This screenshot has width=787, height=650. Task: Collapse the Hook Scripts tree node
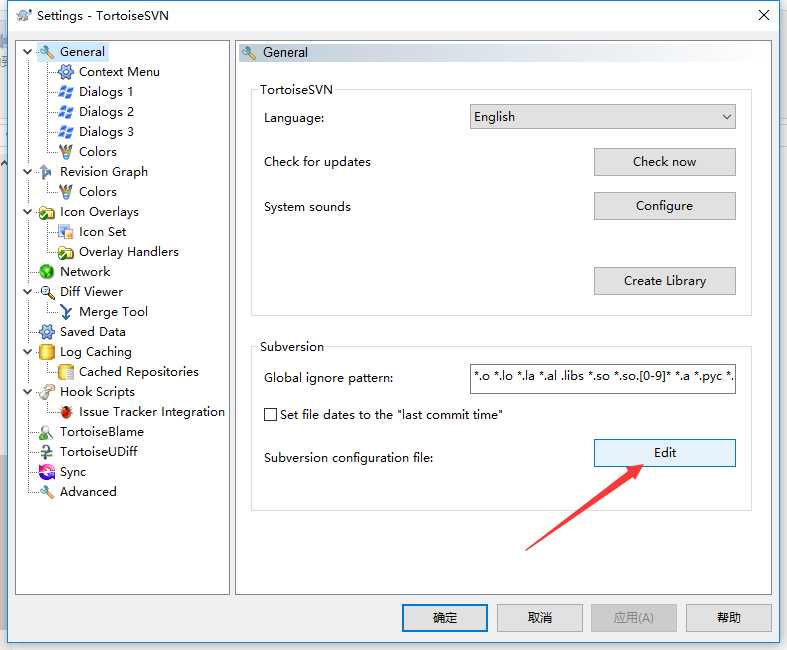[x=28, y=392]
